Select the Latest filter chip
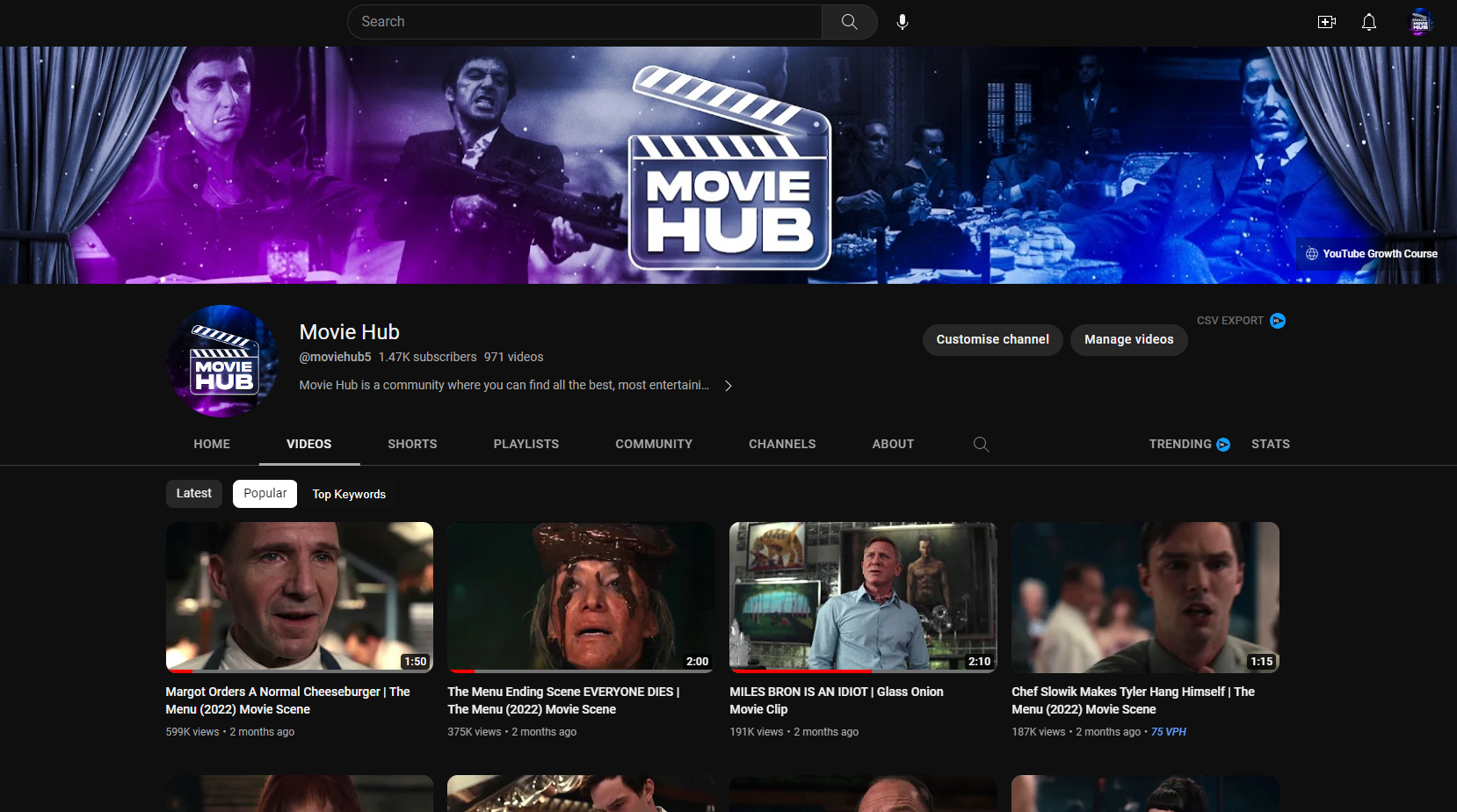This screenshot has width=1457, height=812. (193, 493)
